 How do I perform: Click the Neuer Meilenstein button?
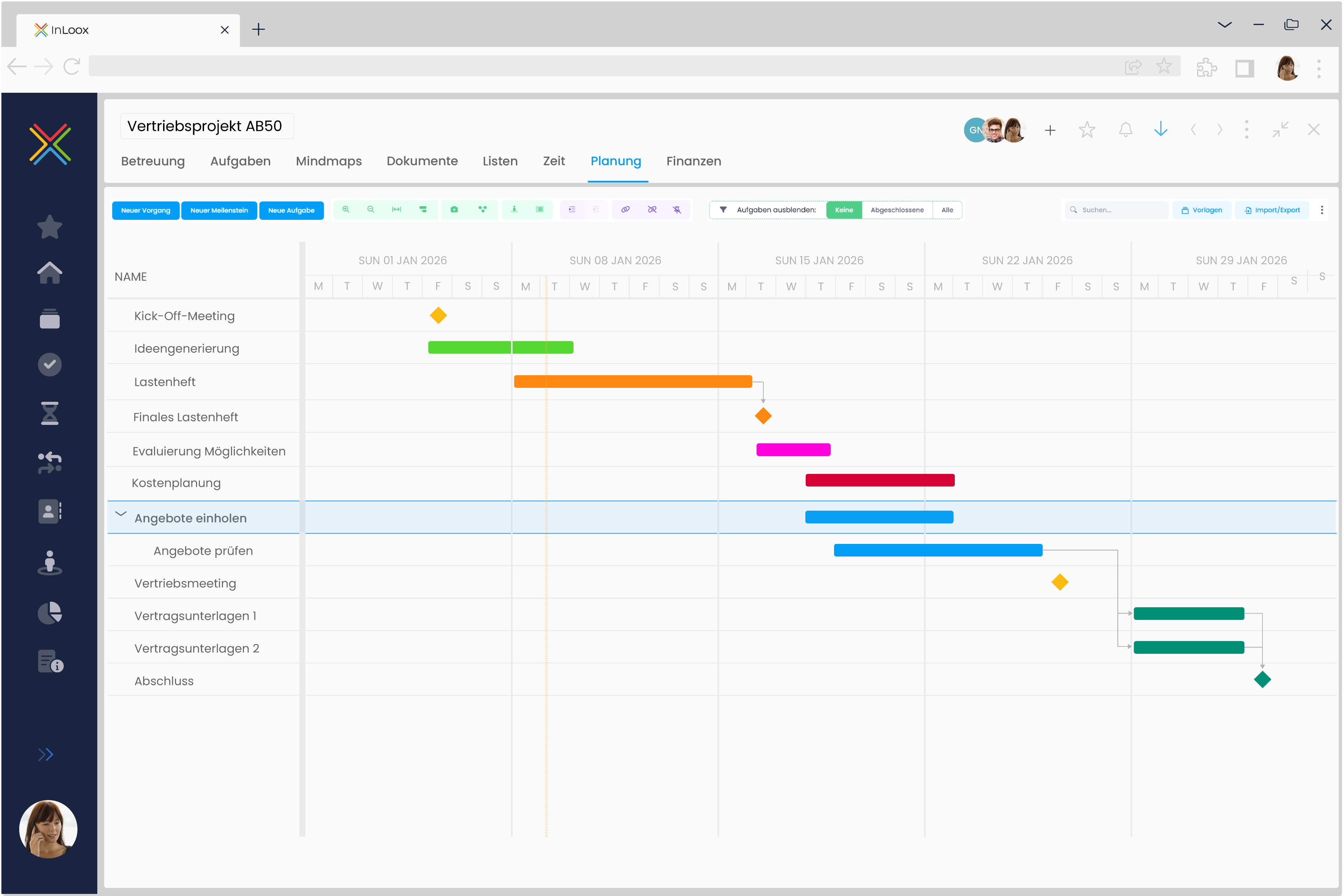(x=219, y=210)
